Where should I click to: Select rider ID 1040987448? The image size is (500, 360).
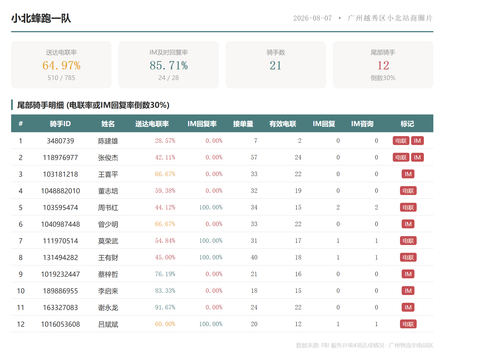(60, 224)
